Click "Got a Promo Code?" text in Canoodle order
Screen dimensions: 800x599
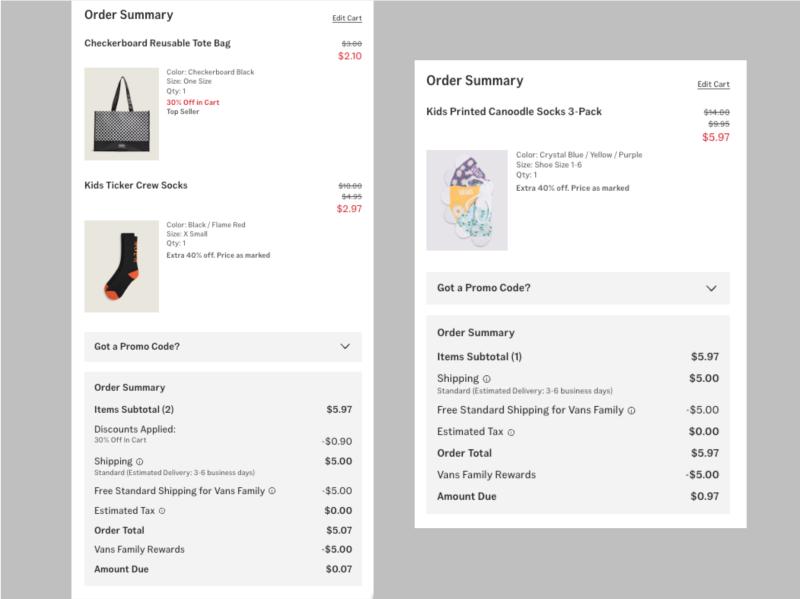483,288
